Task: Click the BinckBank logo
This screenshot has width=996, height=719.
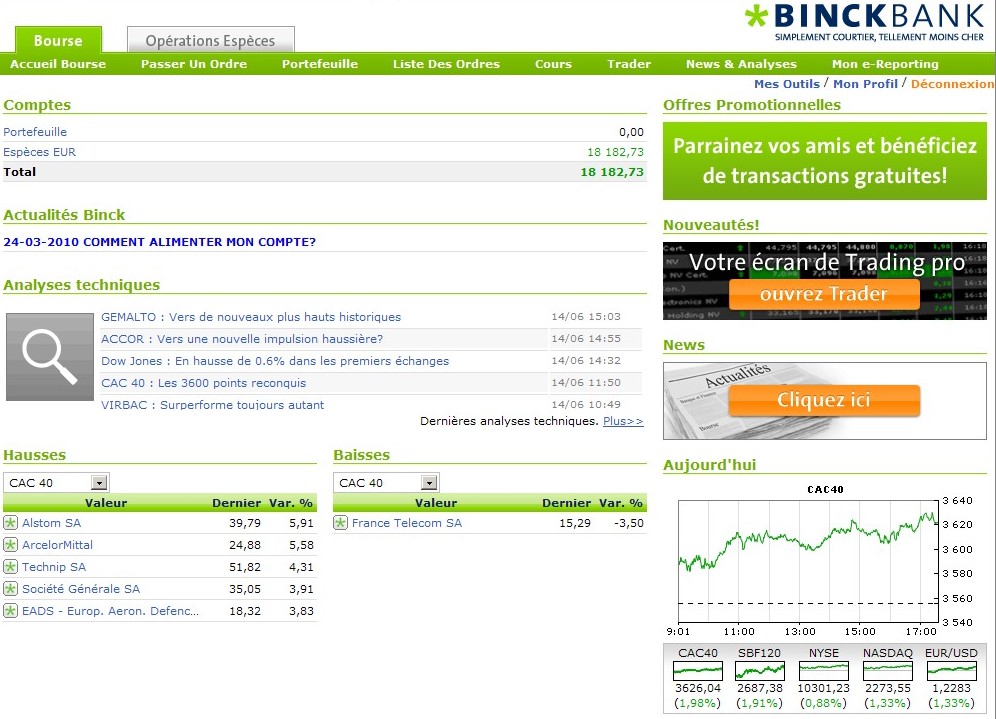Action: click(865, 22)
